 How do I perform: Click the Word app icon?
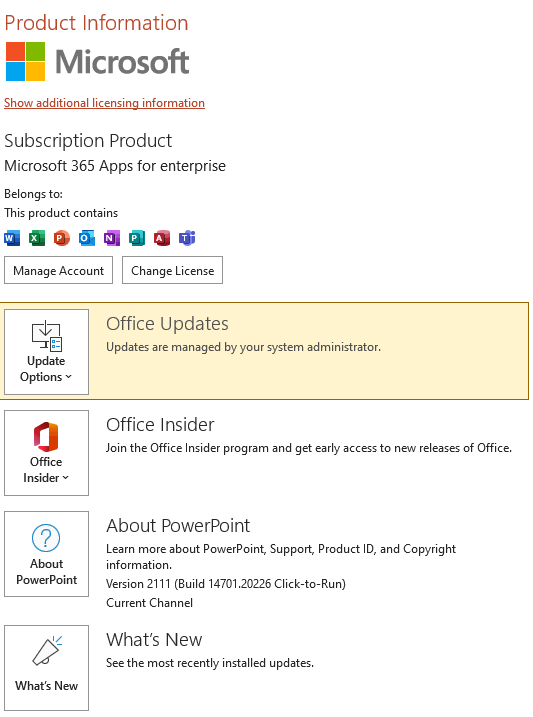(x=12, y=238)
